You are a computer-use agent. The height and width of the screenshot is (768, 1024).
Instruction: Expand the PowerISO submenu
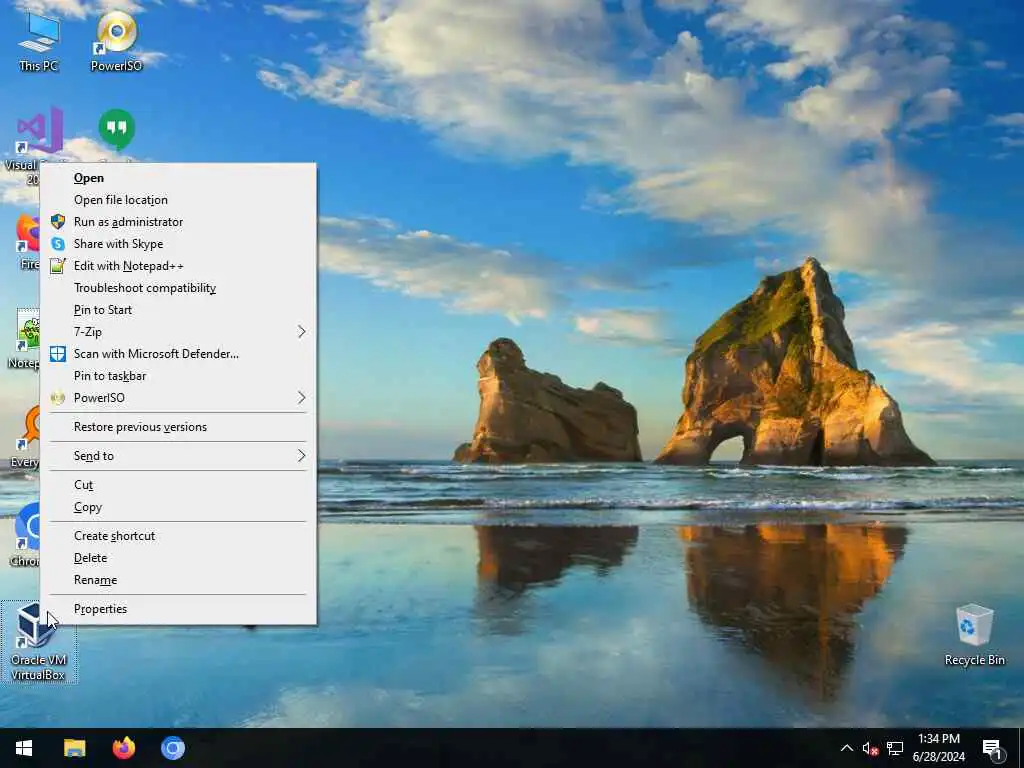pos(178,398)
